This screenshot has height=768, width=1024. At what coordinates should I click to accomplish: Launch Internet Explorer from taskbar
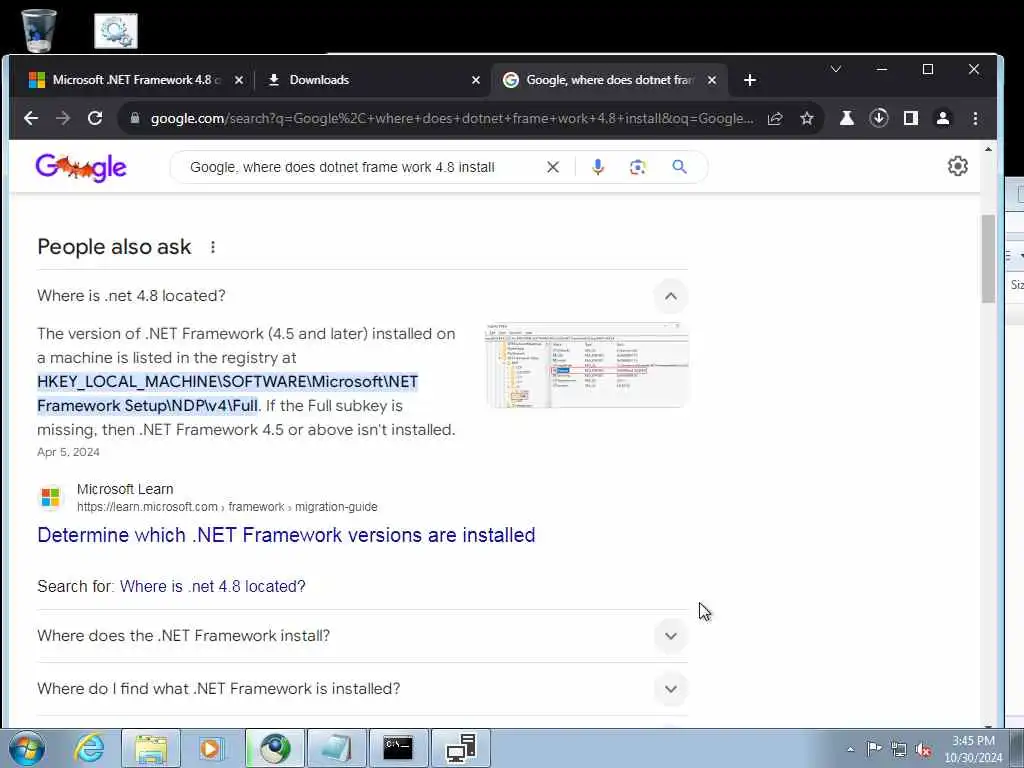[x=89, y=748]
